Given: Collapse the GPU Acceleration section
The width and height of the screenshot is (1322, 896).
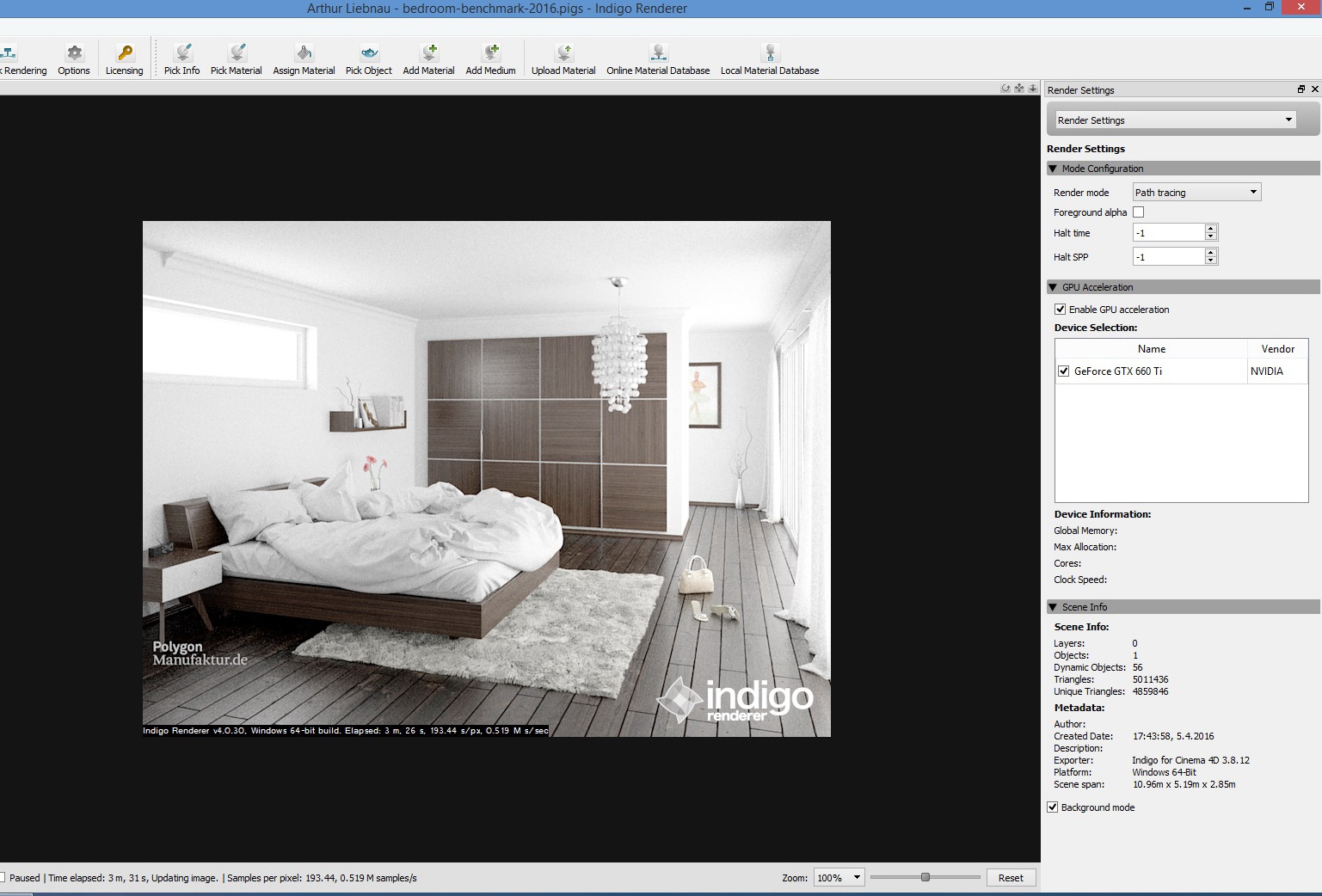Looking at the screenshot, I should point(1053,287).
